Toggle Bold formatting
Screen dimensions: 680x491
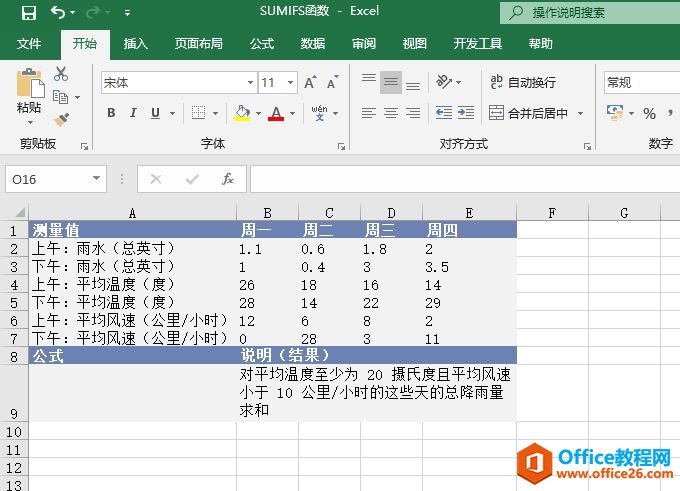(x=111, y=113)
